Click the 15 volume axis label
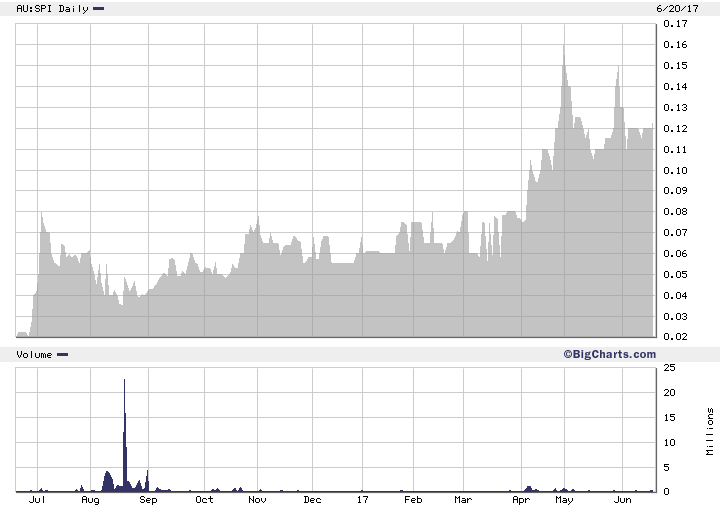 (669, 418)
